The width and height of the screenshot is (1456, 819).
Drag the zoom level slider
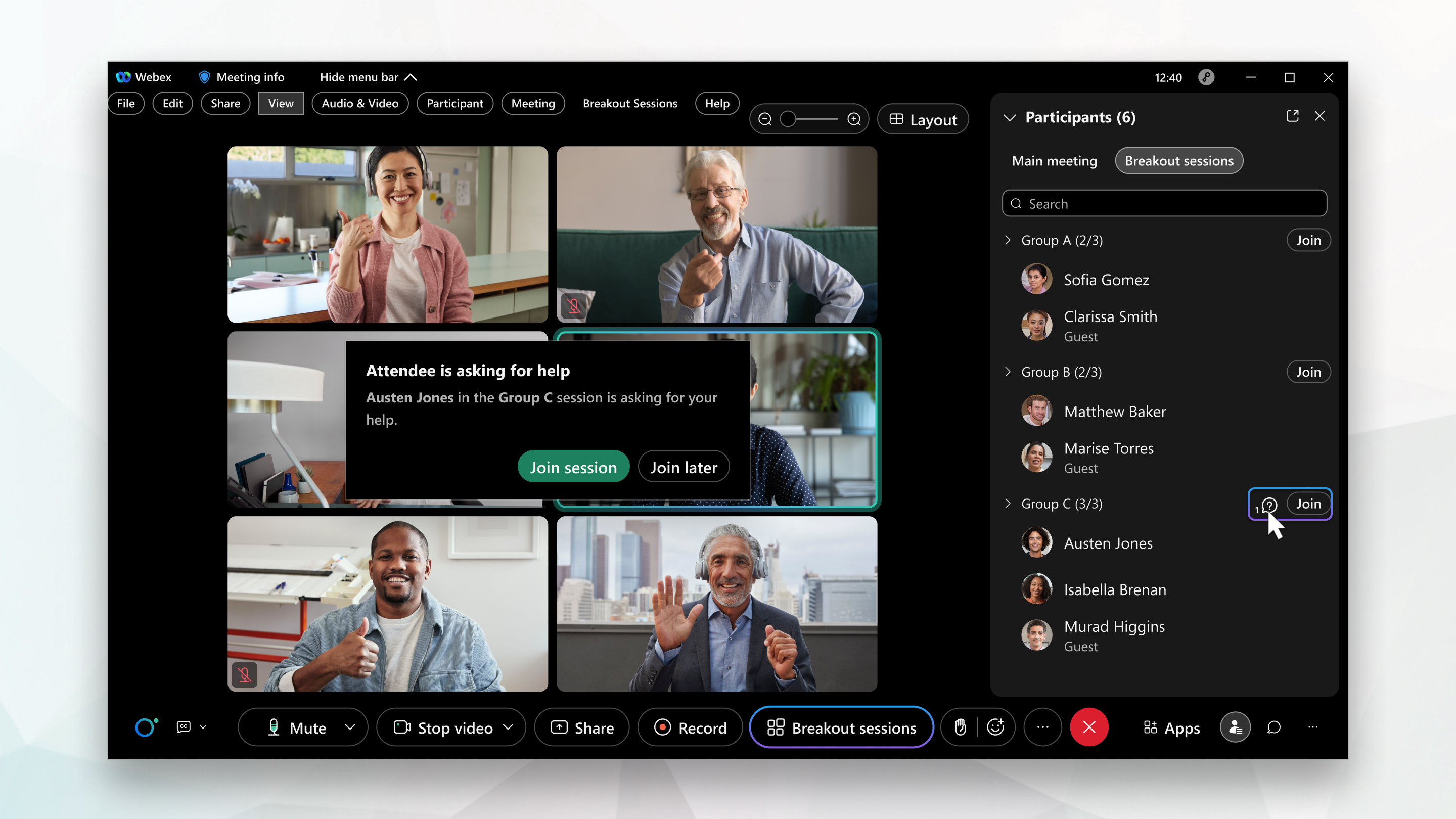click(789, 119)
